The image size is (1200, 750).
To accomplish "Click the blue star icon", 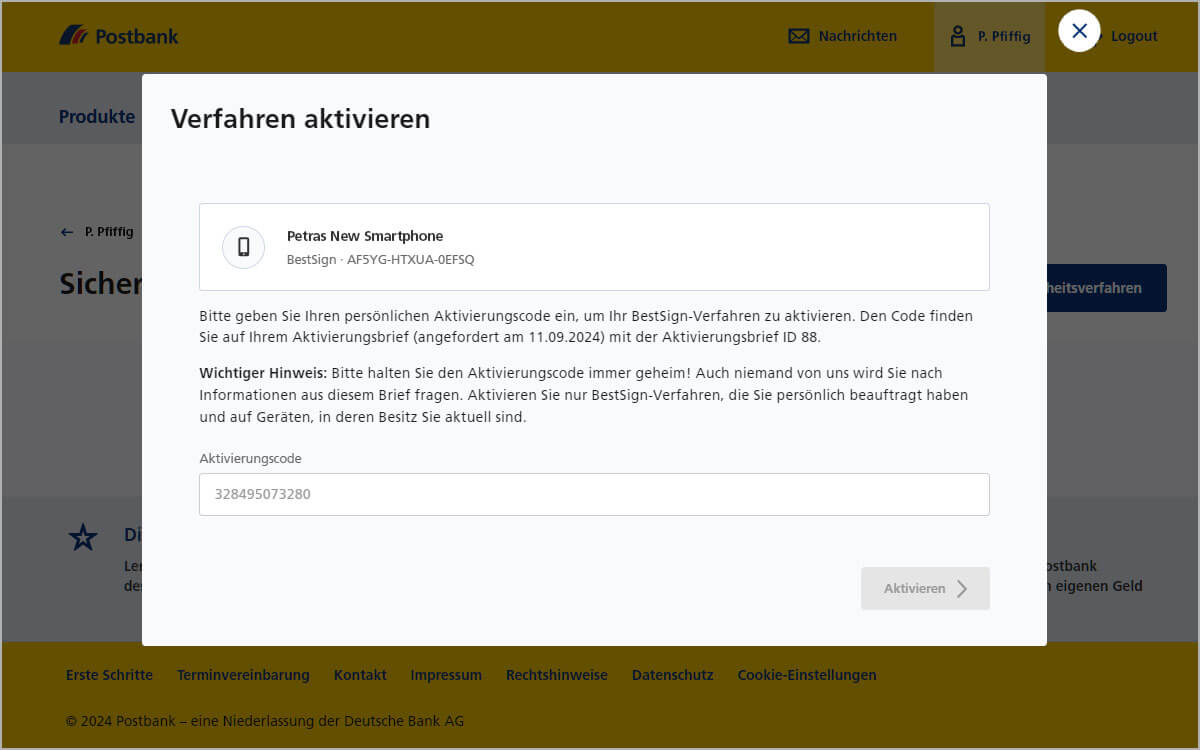I will click(83, 537).
